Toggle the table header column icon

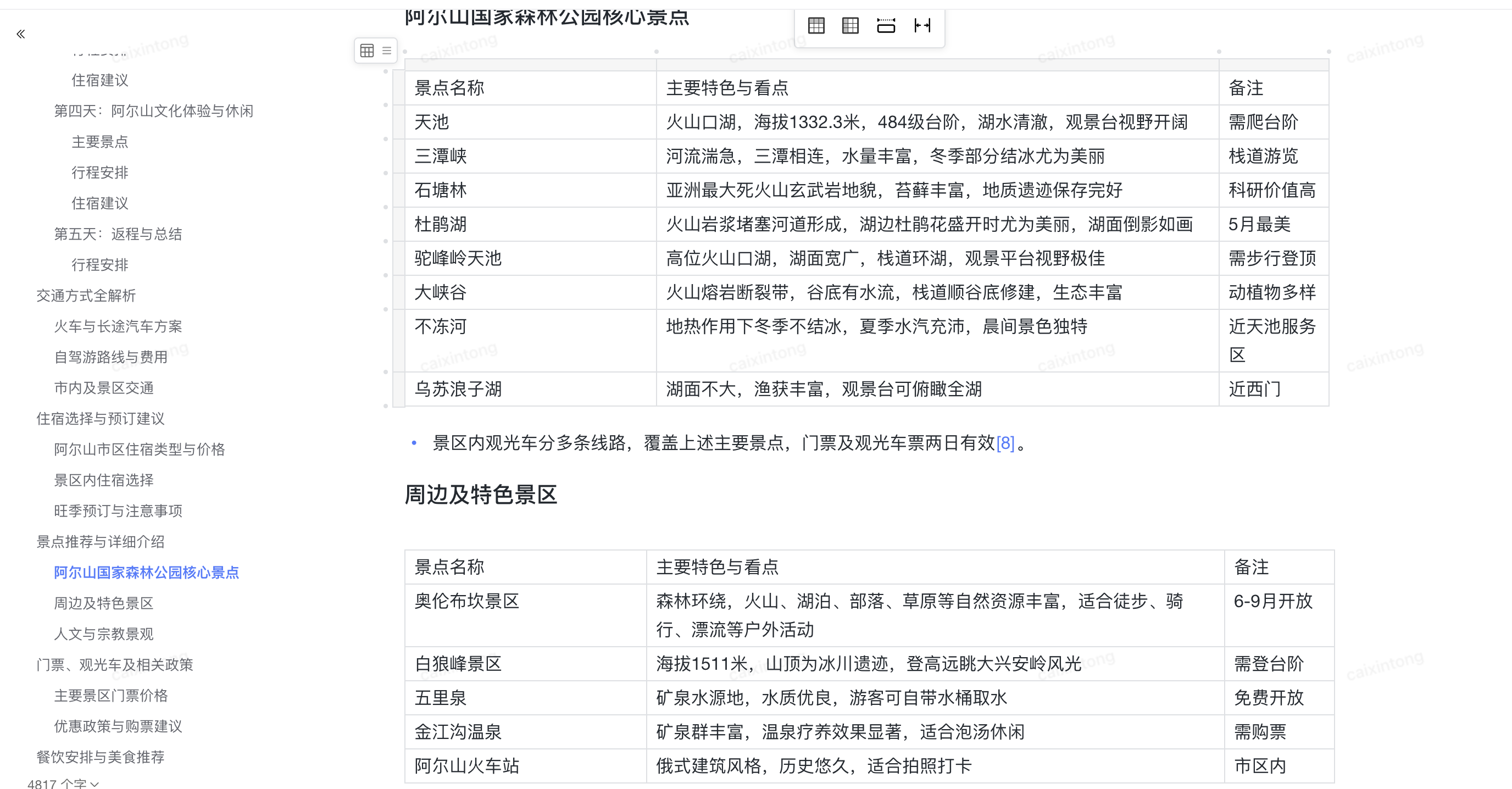coord(849,25)
